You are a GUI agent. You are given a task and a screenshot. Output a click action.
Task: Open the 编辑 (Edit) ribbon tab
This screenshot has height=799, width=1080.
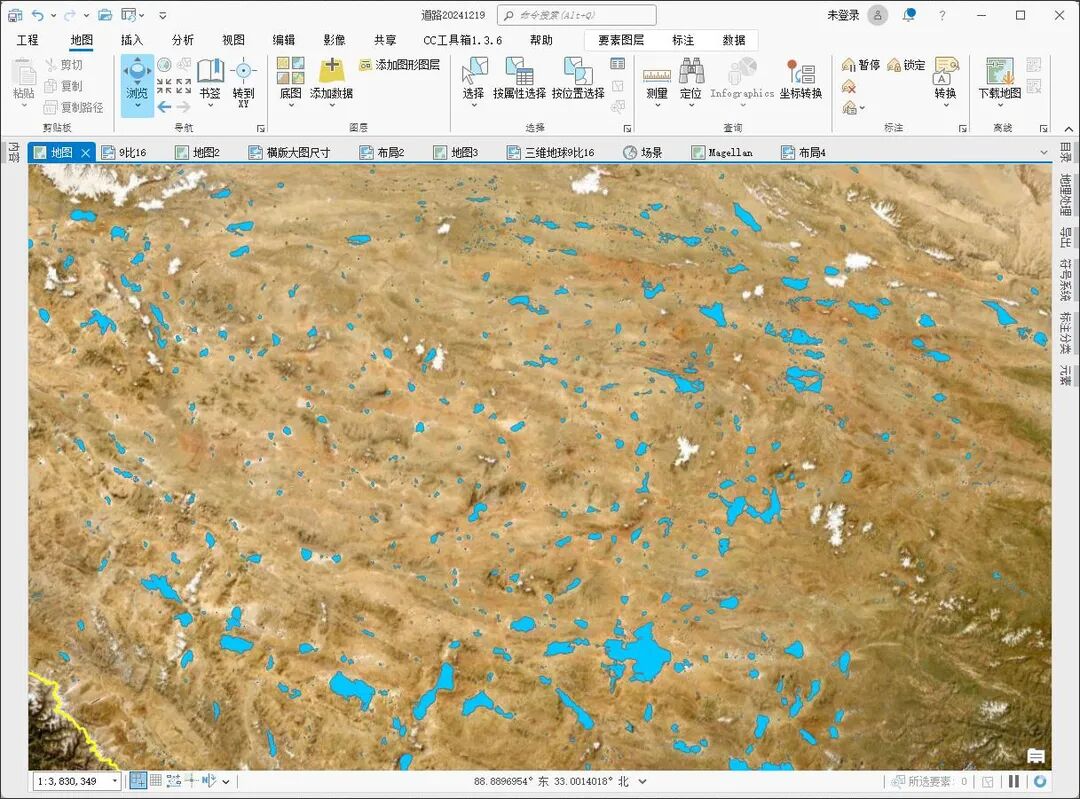click(283, 40)
